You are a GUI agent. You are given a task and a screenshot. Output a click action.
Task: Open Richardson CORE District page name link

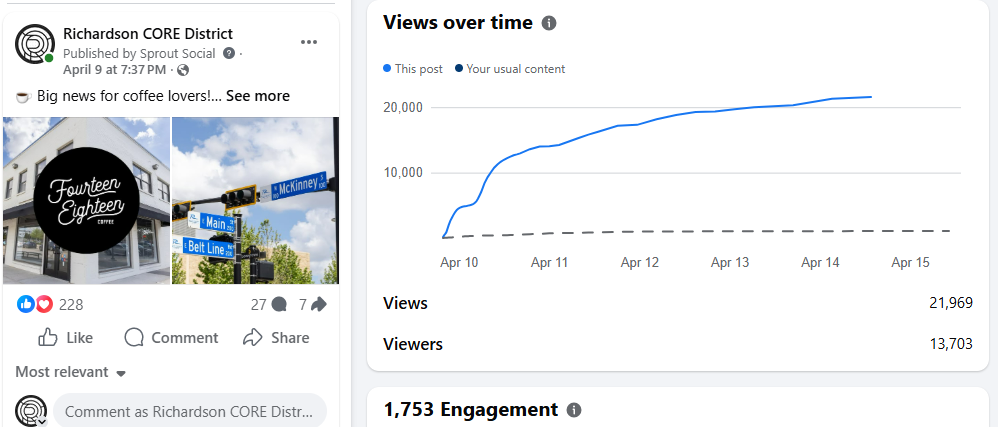coord(148,34)
